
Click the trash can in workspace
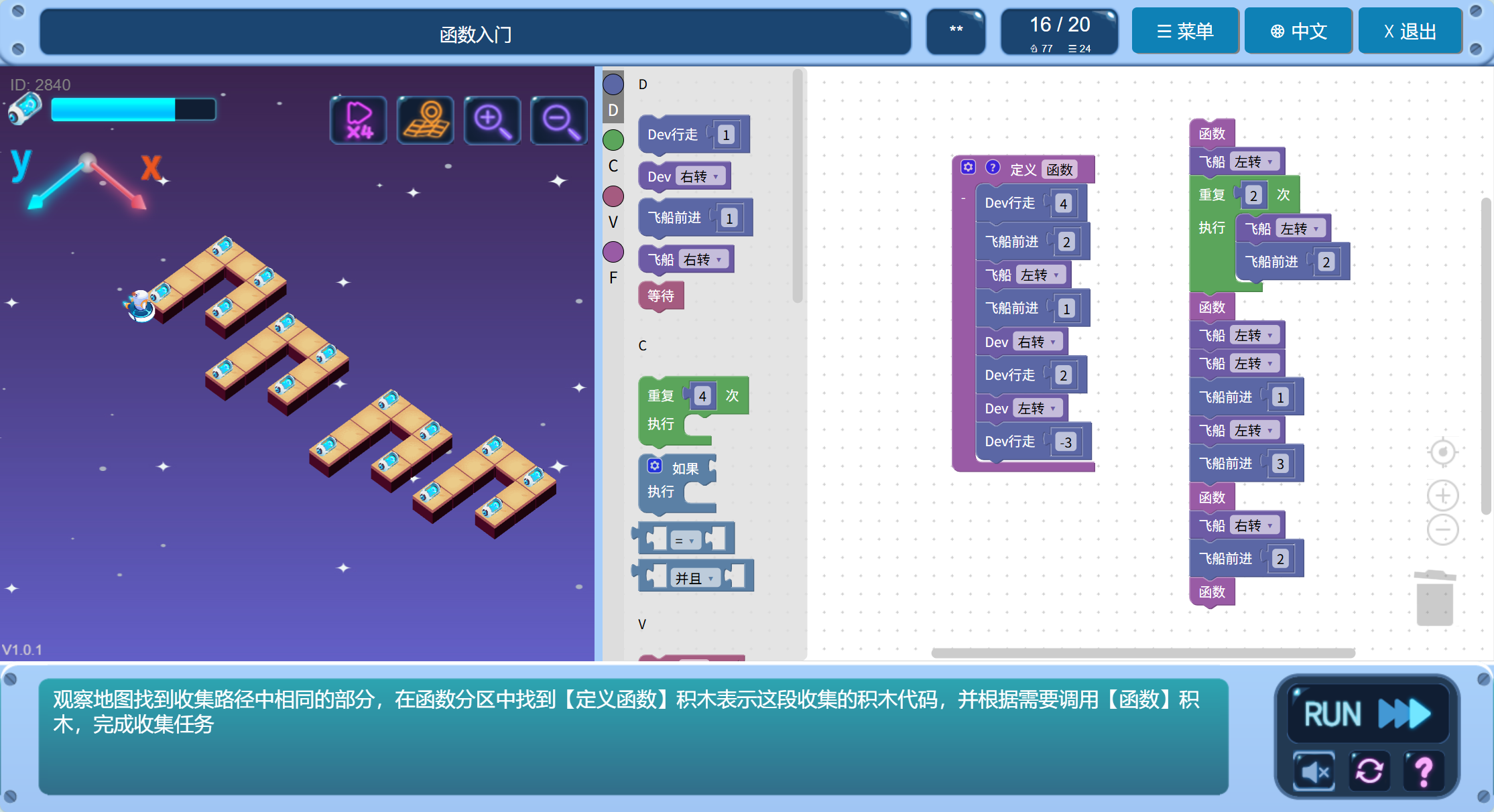(1434, 598)
